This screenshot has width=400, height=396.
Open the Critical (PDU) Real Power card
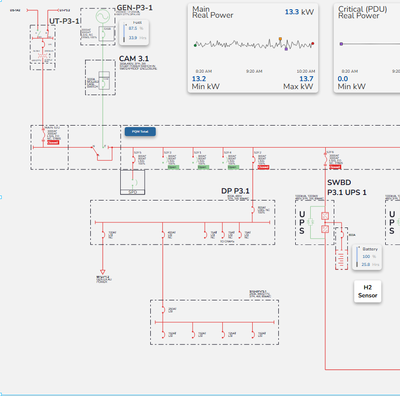coord(367,48)
